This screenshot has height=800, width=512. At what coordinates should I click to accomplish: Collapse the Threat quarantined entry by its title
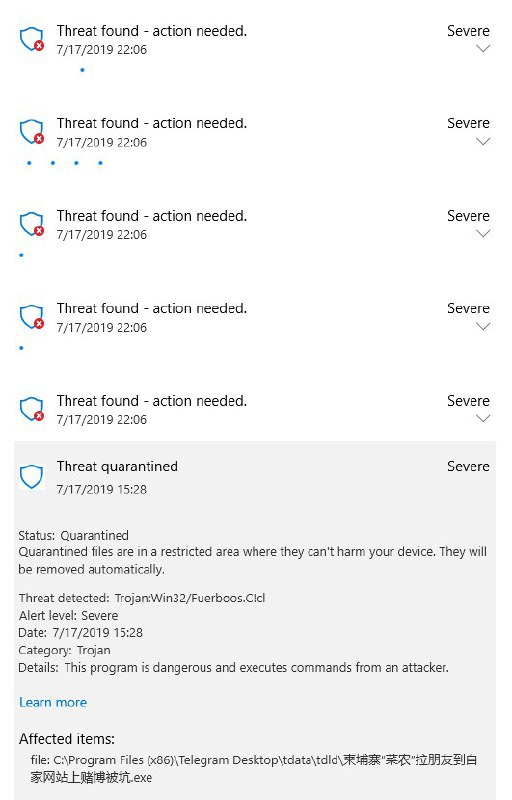pos(117,466)
